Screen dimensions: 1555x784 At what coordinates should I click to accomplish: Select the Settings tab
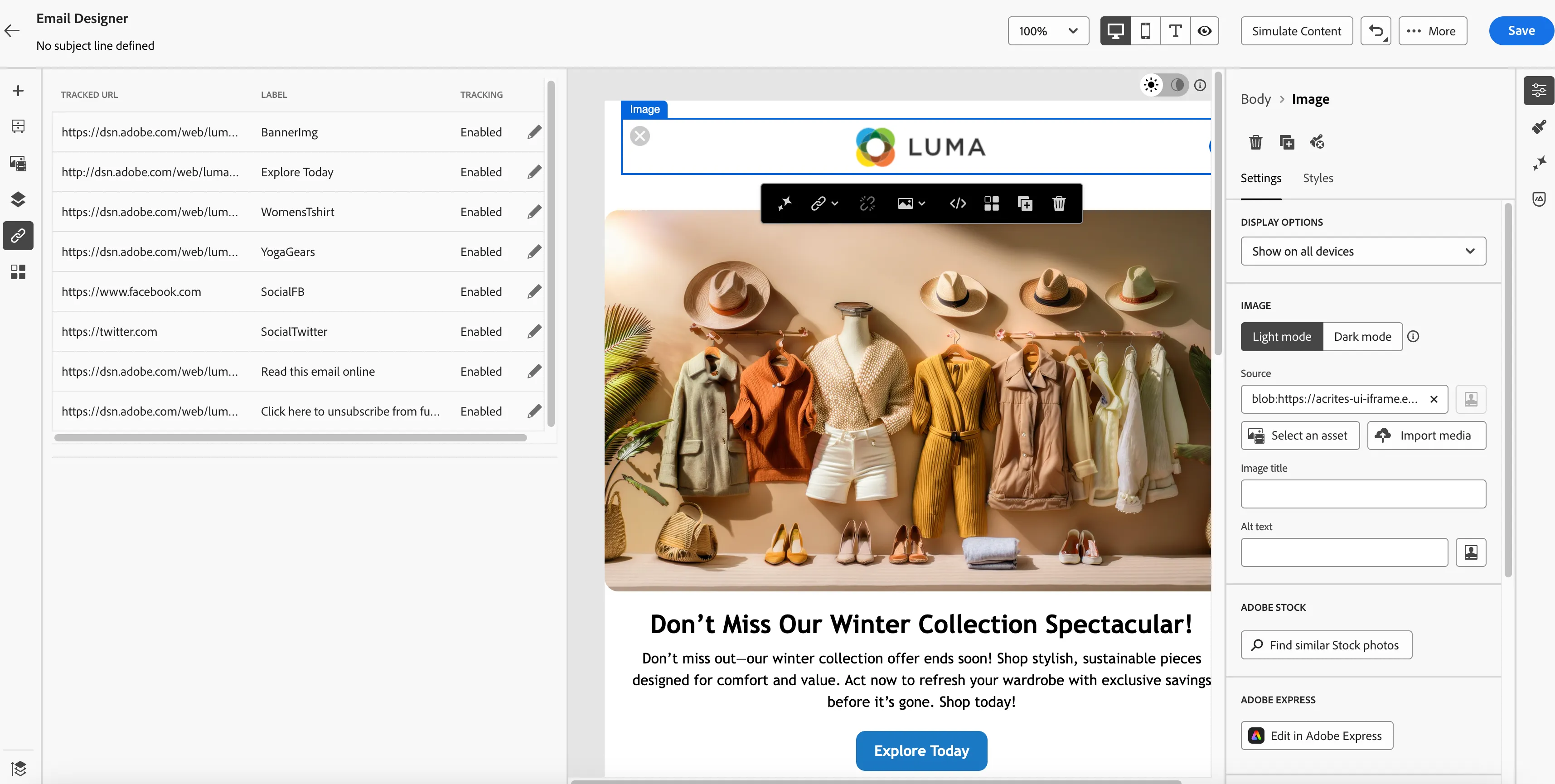(1260, 178)
